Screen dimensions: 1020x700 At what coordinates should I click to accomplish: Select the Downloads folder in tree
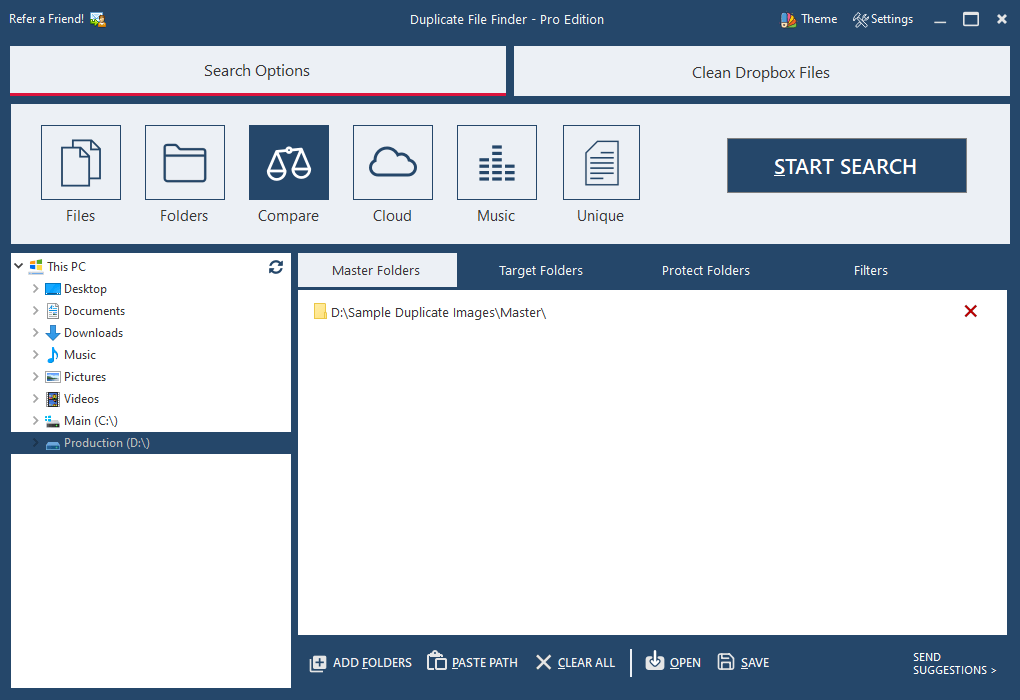pos(93,333)
